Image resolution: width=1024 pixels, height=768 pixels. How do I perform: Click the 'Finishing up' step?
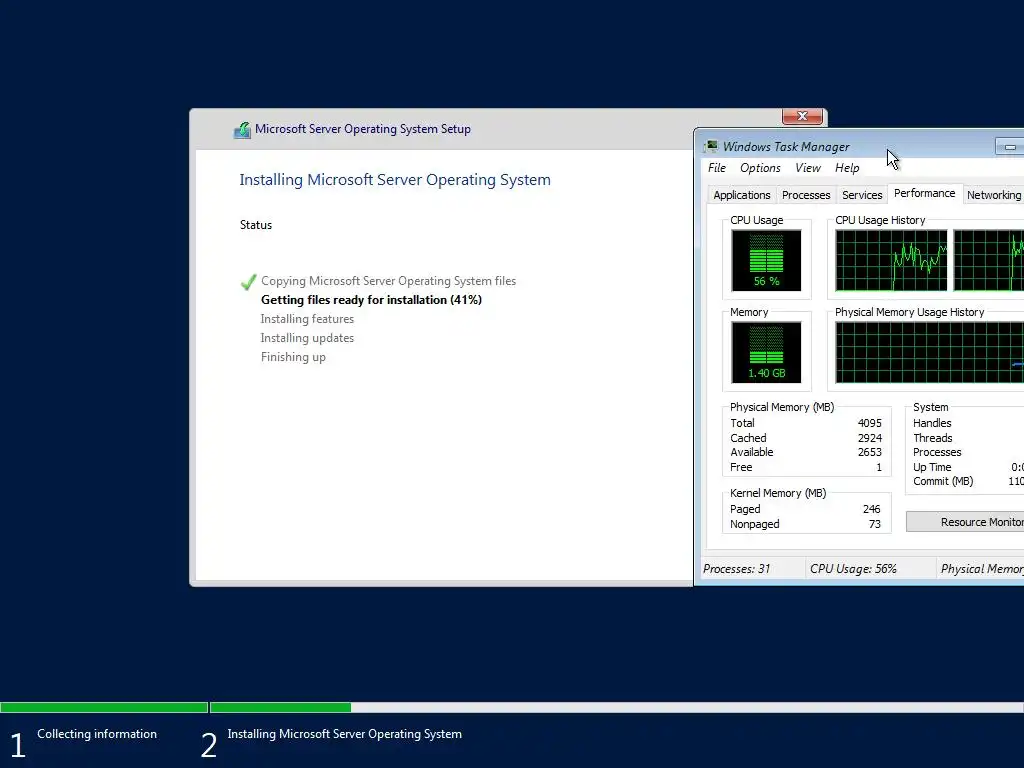click(293, 357)
